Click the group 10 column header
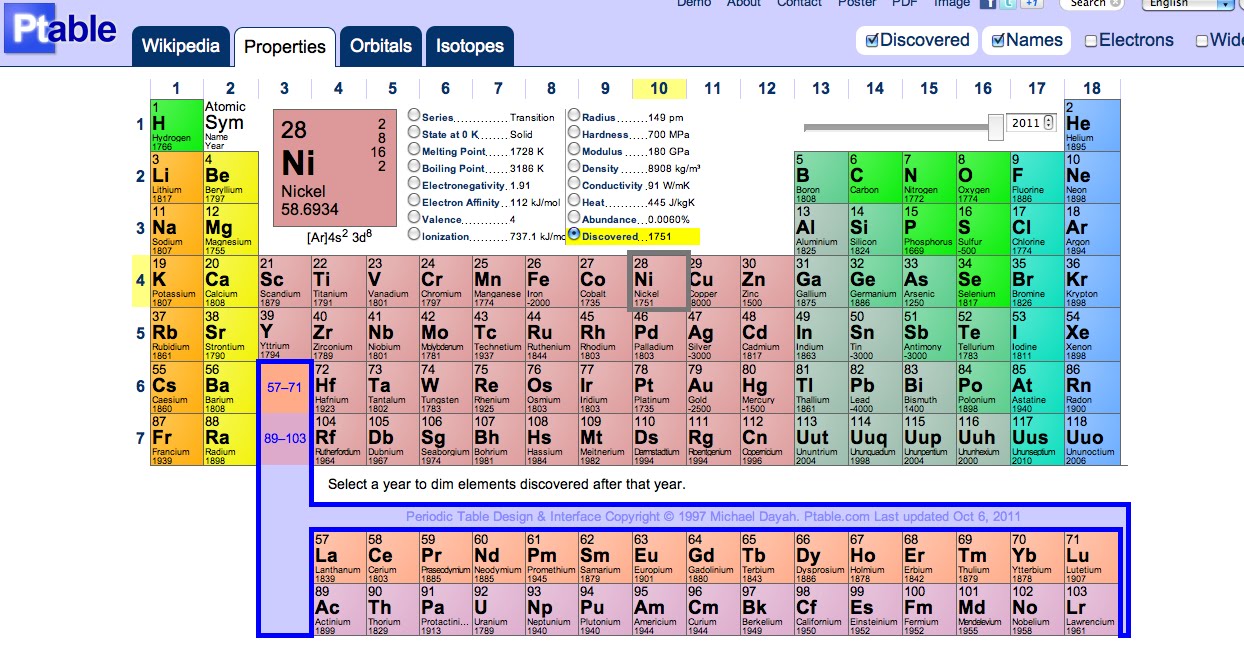The image size is (1244, 653). (x=659, y=88)
